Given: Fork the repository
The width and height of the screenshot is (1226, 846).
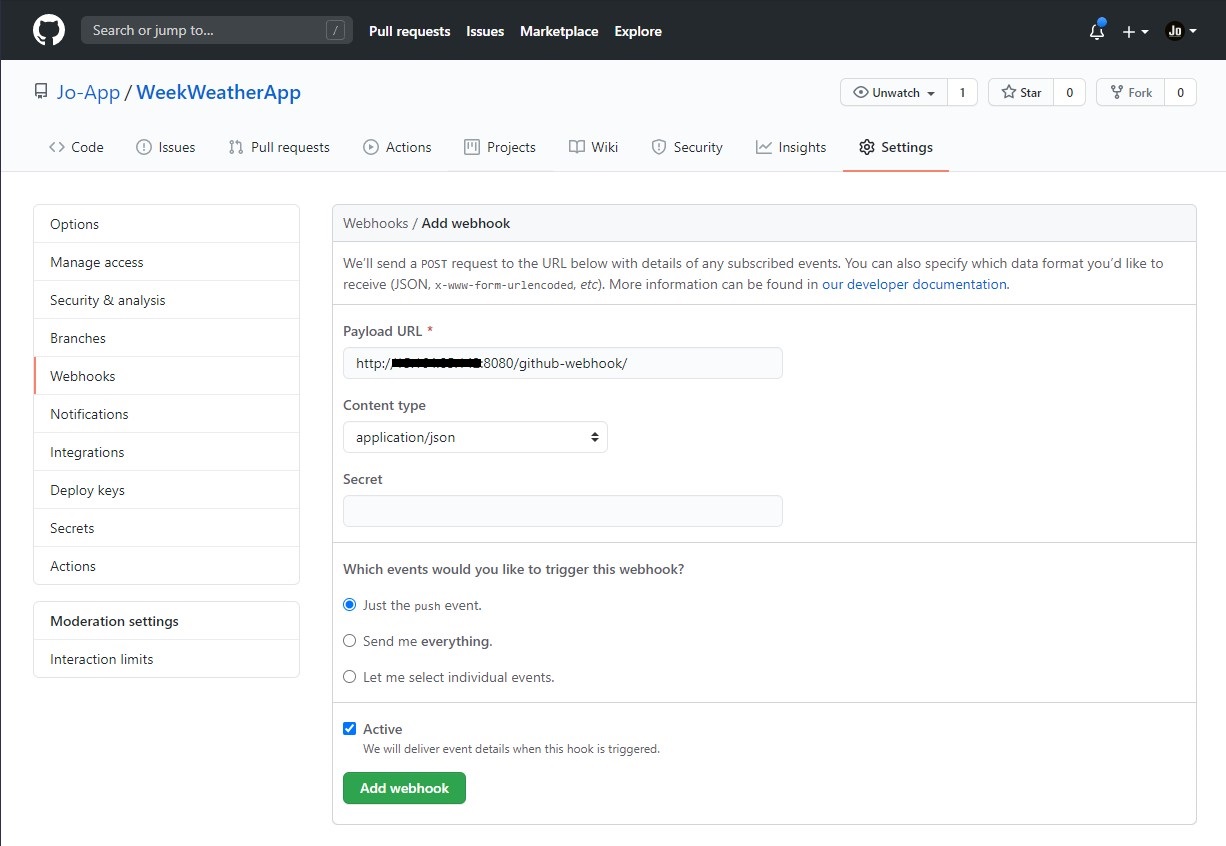Looking at the screenshot, I should pos(1131,92).
